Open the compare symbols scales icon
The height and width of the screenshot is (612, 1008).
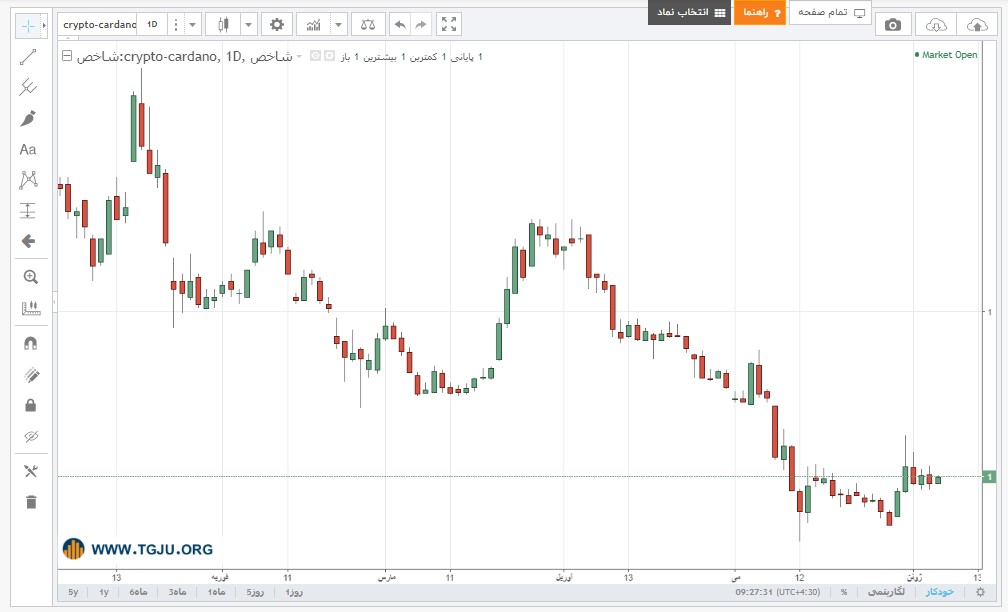pos(368,24)
